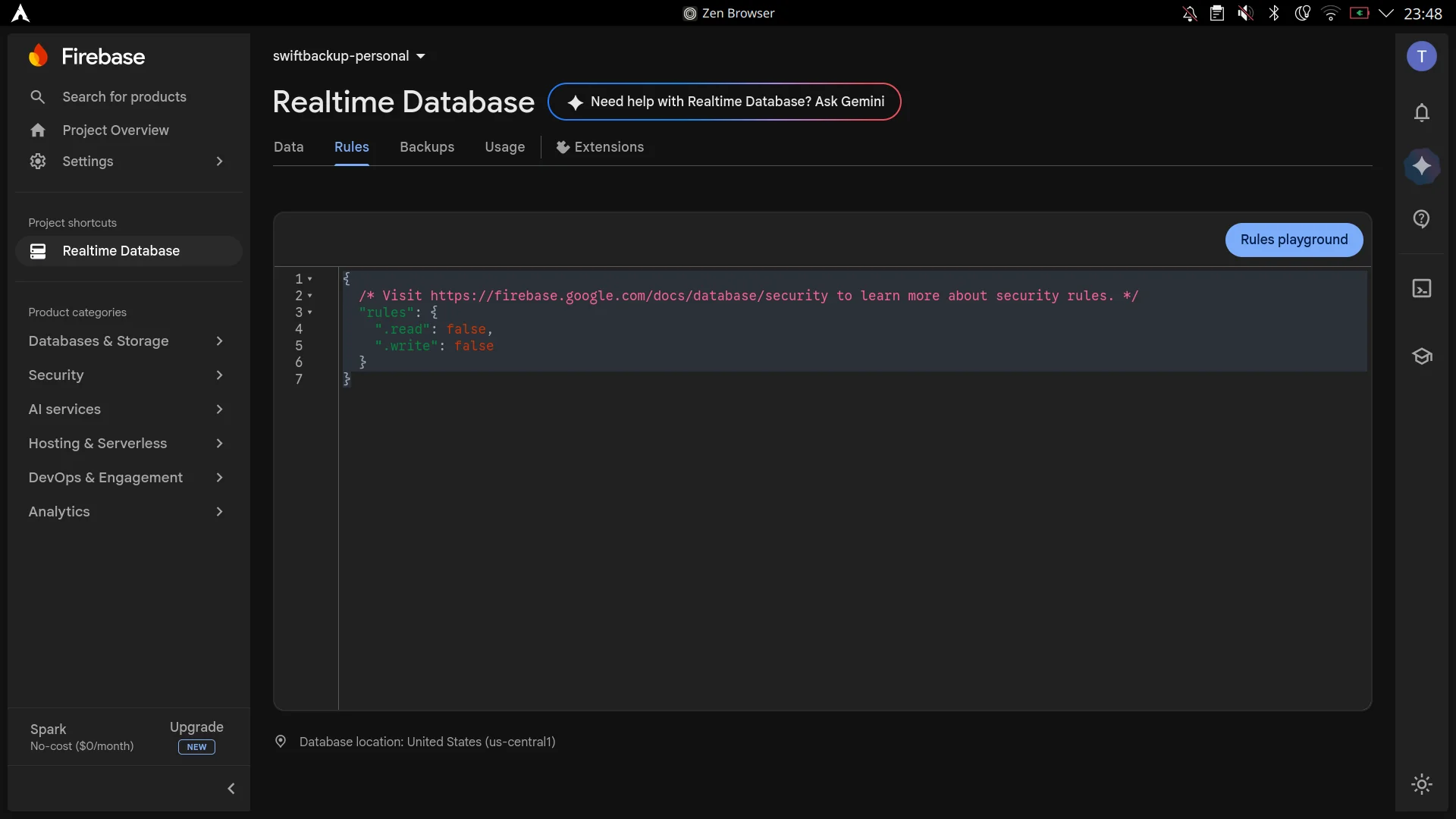Open the notifications bell

[1422, 113]
